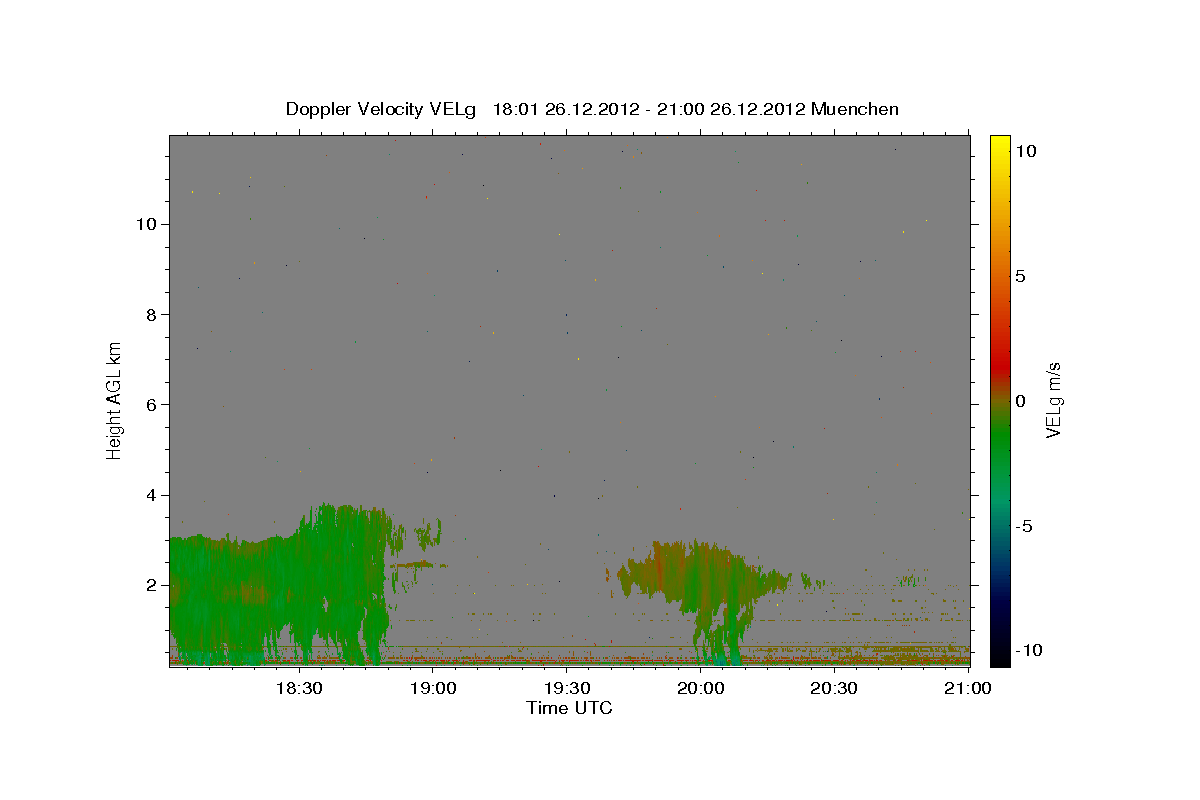Click the 20:00 time tick label
Viewport: 1200px width, 800px height.
[x=700, y=689]
